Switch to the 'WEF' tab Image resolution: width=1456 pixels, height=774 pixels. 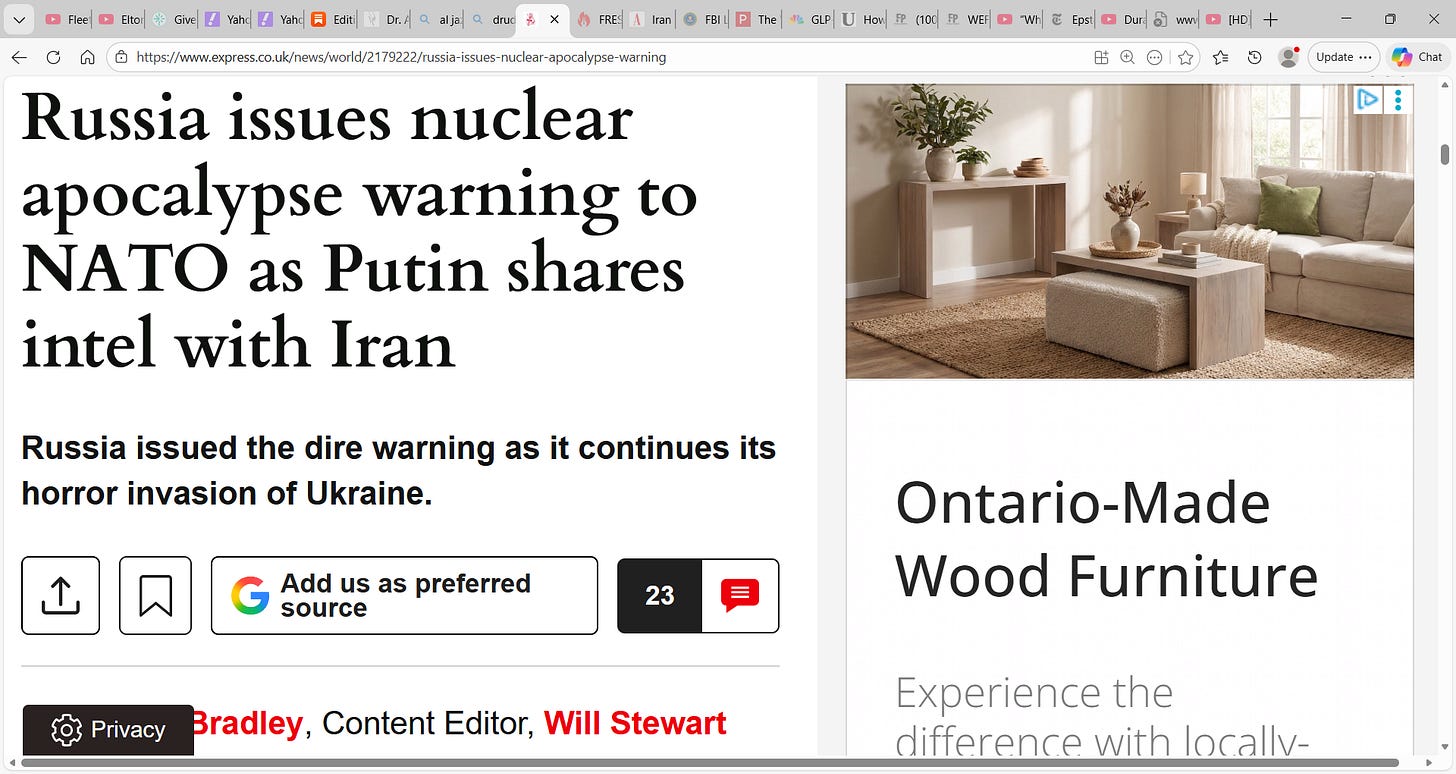(969, 19)
